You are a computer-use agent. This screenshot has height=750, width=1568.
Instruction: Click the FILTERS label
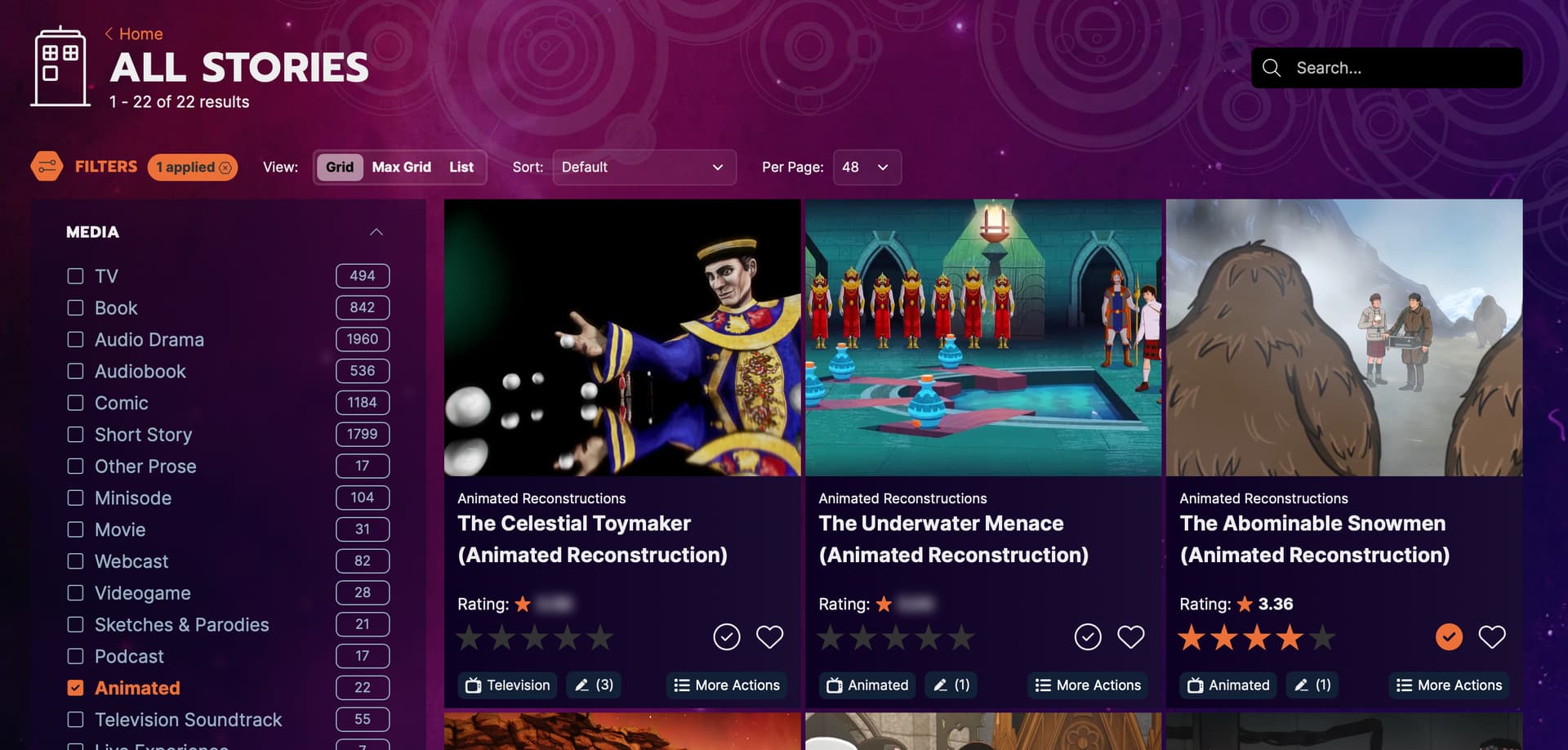[106, 167]
